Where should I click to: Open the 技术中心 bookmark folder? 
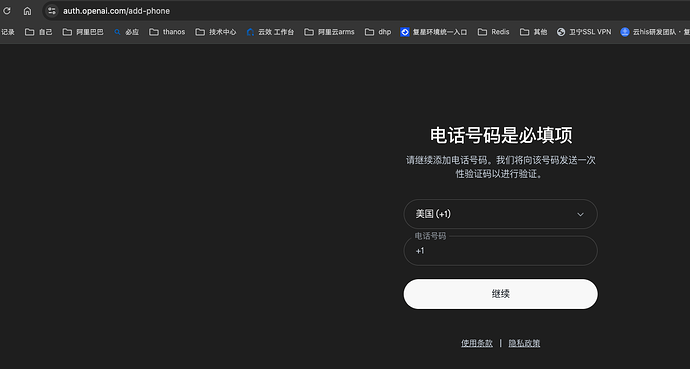click(x=216, y=32)
